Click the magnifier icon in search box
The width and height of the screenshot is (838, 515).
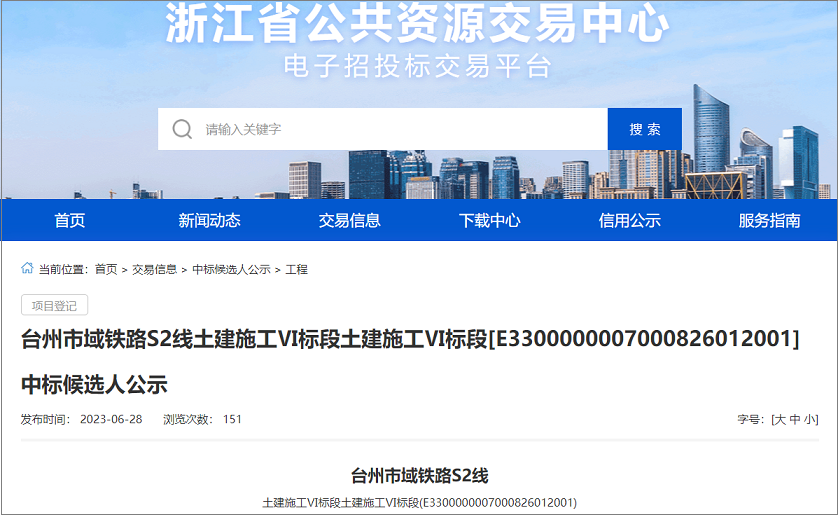coord(182,129)
